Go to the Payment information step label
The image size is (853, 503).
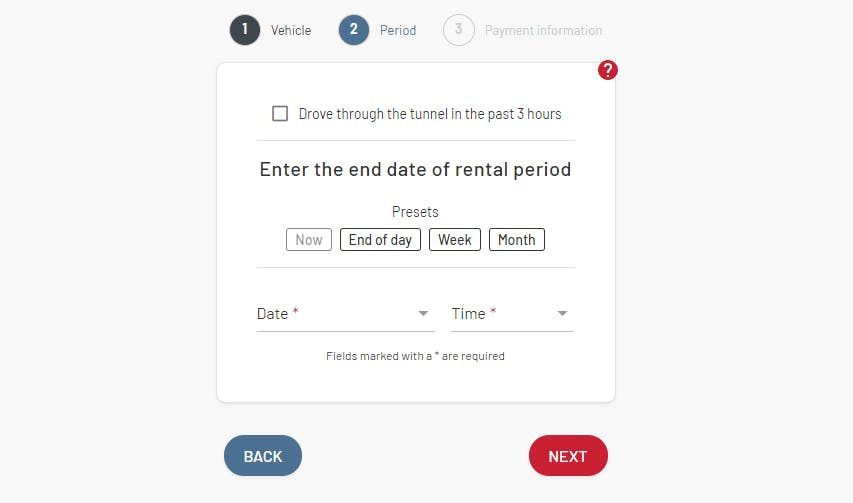(543, 30)
